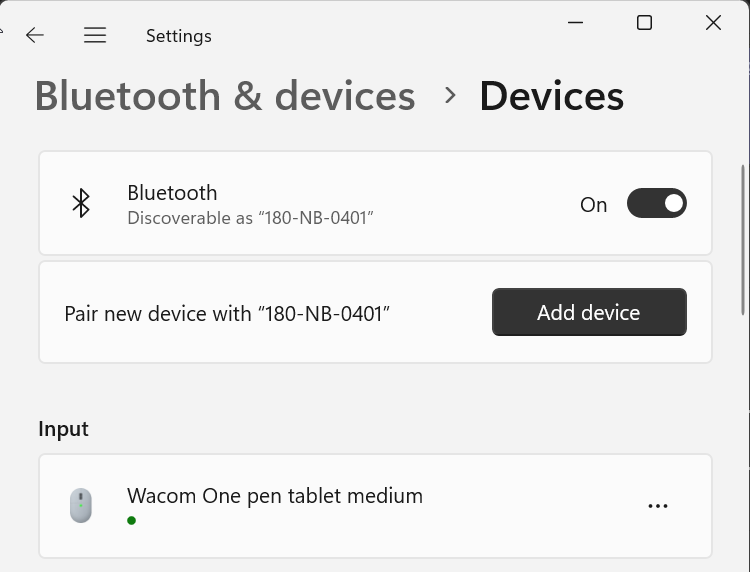Click the Input section heading
The image size is (750, 572).
[63, 429]
